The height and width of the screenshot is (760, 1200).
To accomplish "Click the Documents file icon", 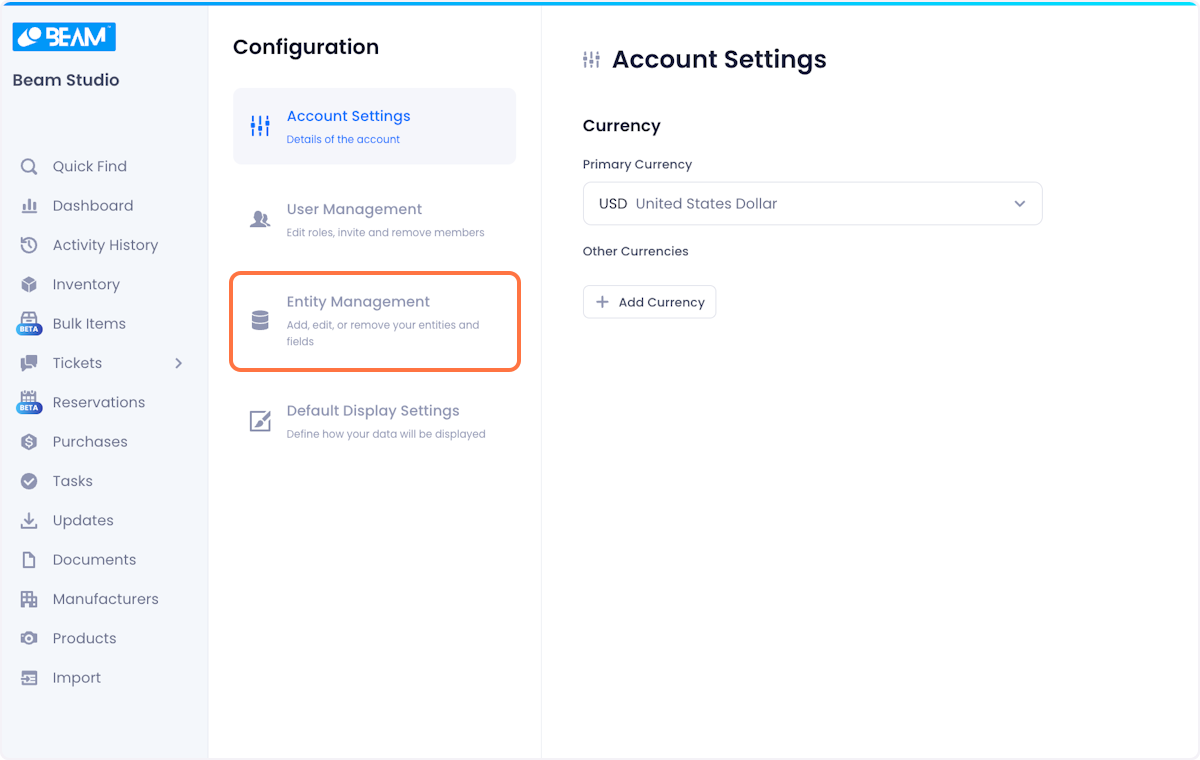I will click(29, 560).
